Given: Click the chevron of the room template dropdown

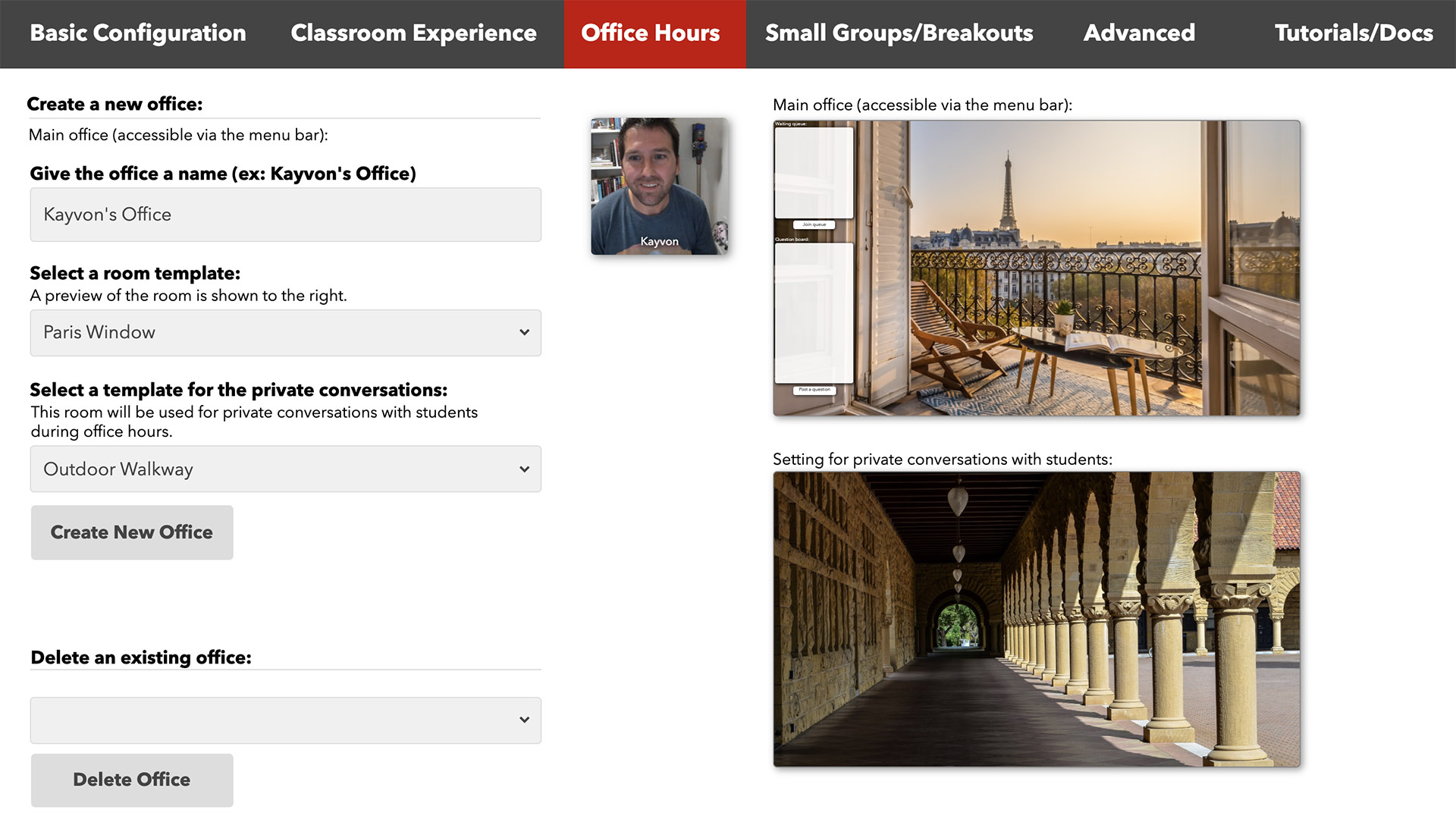Looking at the screenshot, I should tap(524, 333).
